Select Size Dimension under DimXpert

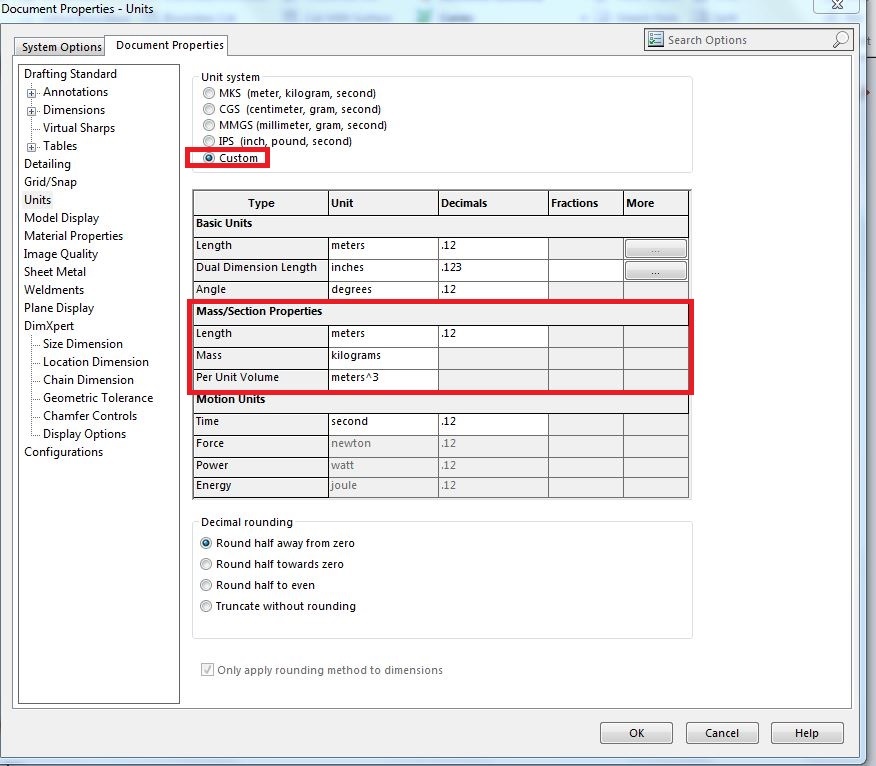coord(83,344)
